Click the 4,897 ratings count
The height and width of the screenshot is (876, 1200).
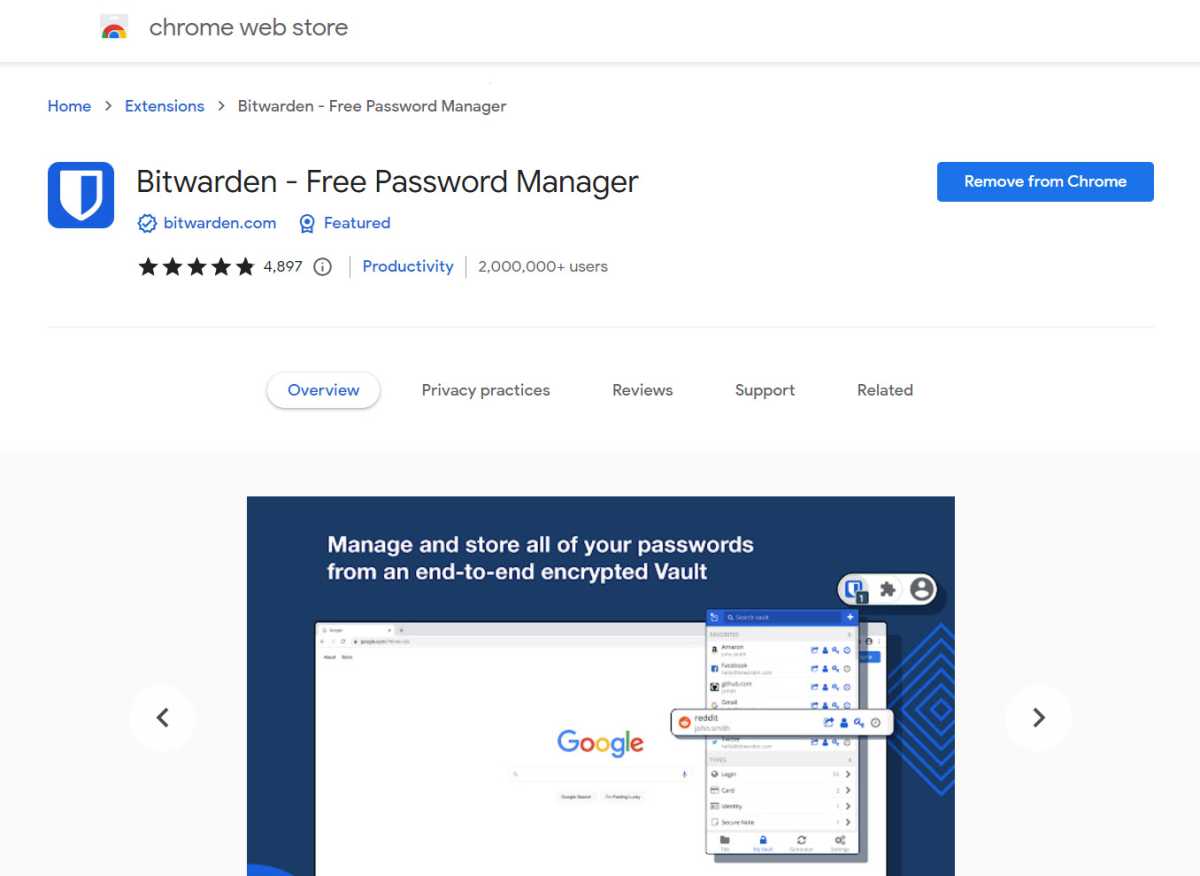[283, 266]
